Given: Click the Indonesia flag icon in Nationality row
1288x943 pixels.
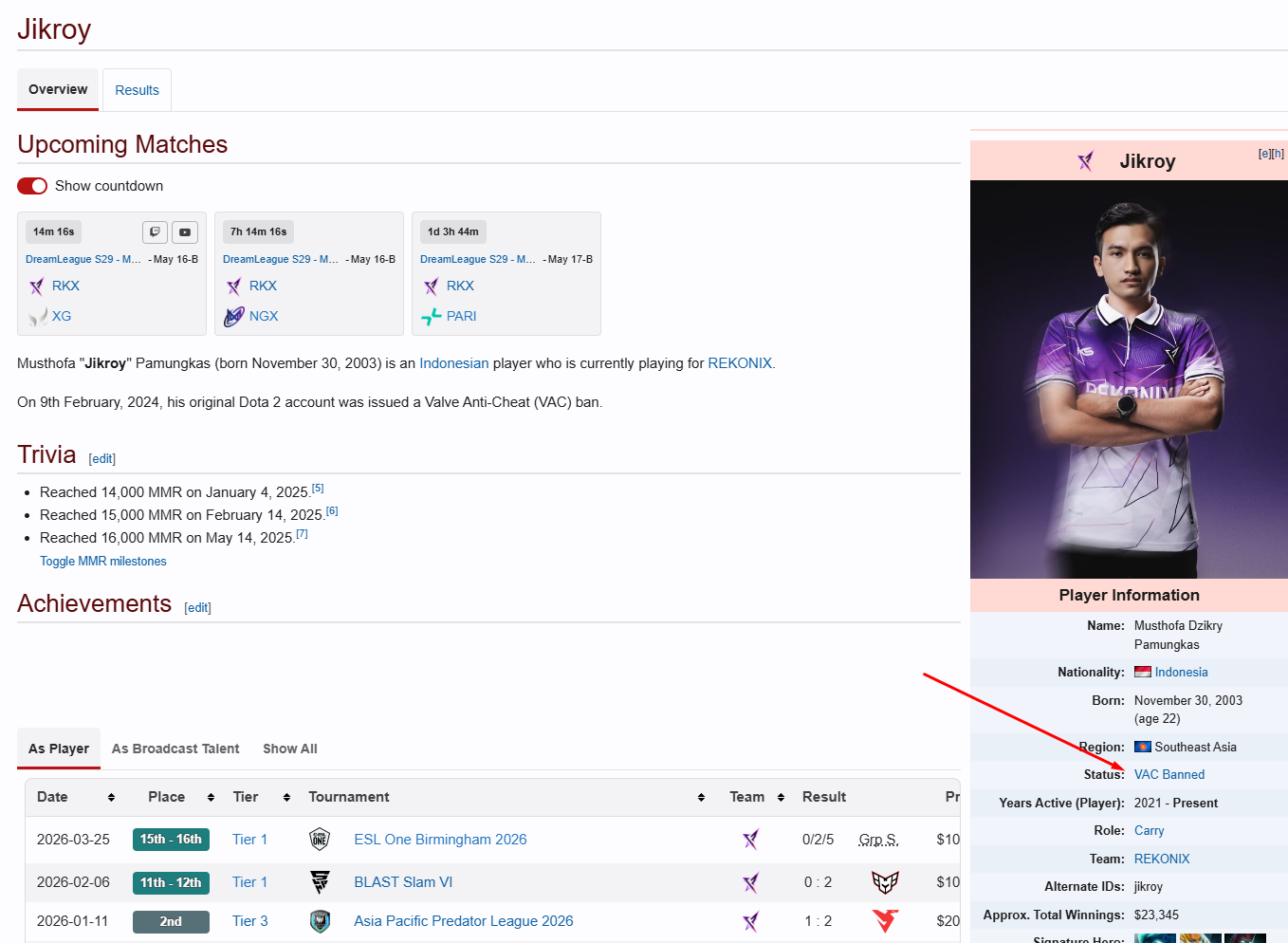Looking at the screenshot, I should 1143,673.
